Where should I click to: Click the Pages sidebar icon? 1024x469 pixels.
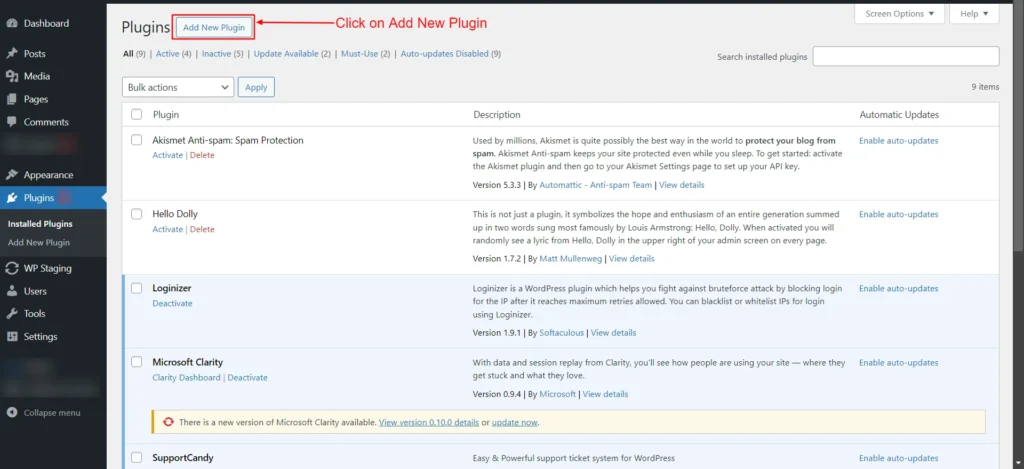[x=12, y=99]
